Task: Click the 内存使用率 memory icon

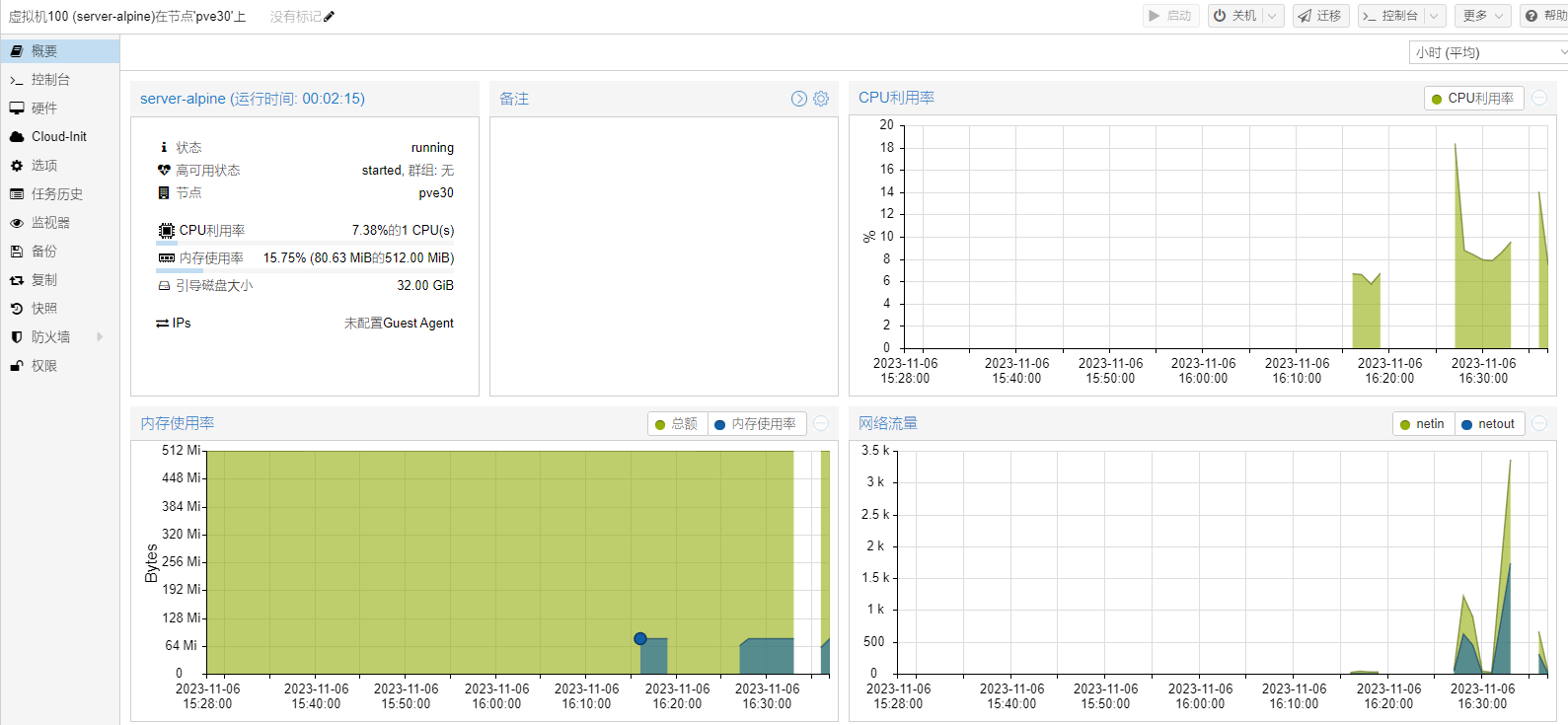Action: 166,257
